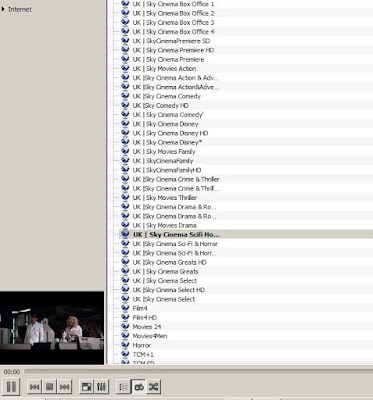The image size is (373, 400).
Task: Click globe icon beside Sky Cinema Box Office 2
Action: (125, 13)
